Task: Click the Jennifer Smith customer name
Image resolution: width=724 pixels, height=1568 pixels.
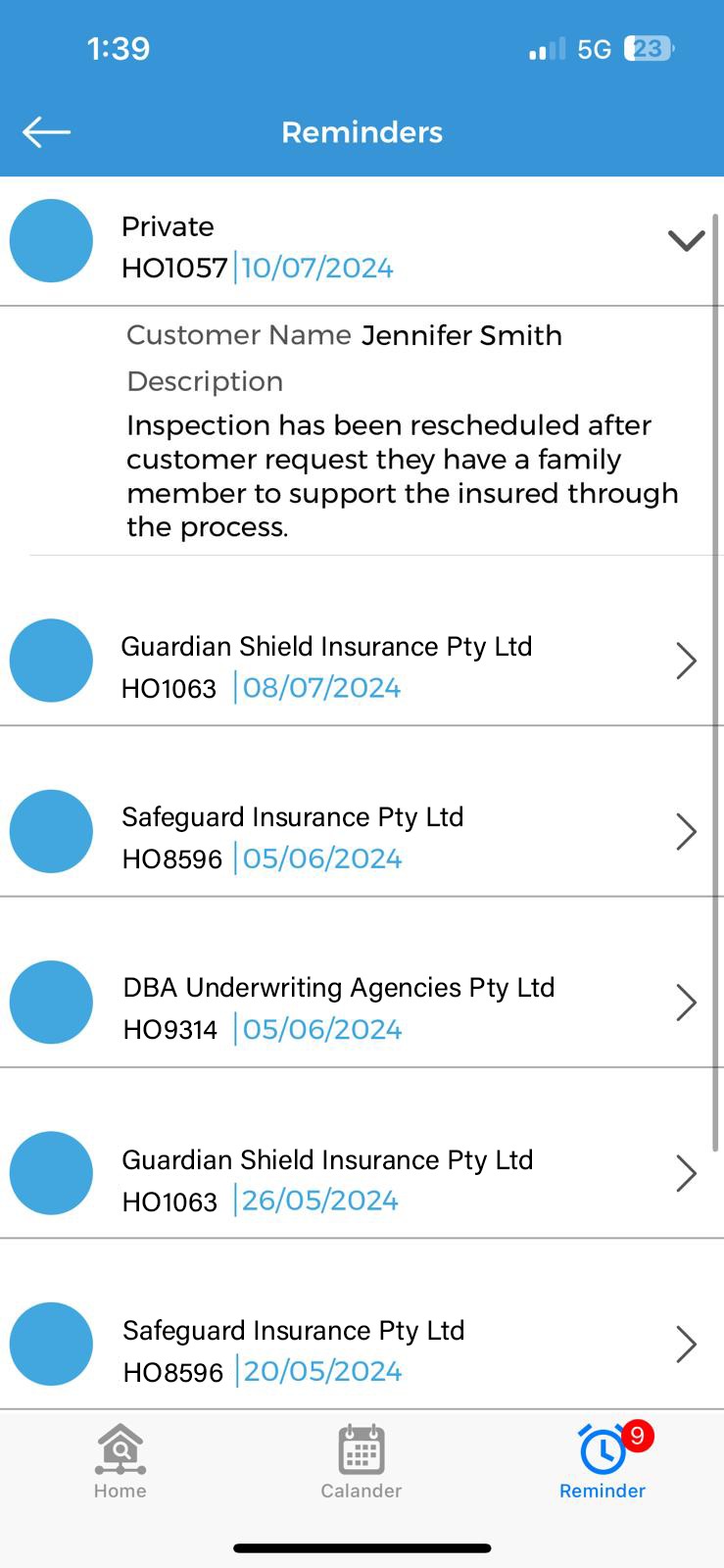Action: 461,336
